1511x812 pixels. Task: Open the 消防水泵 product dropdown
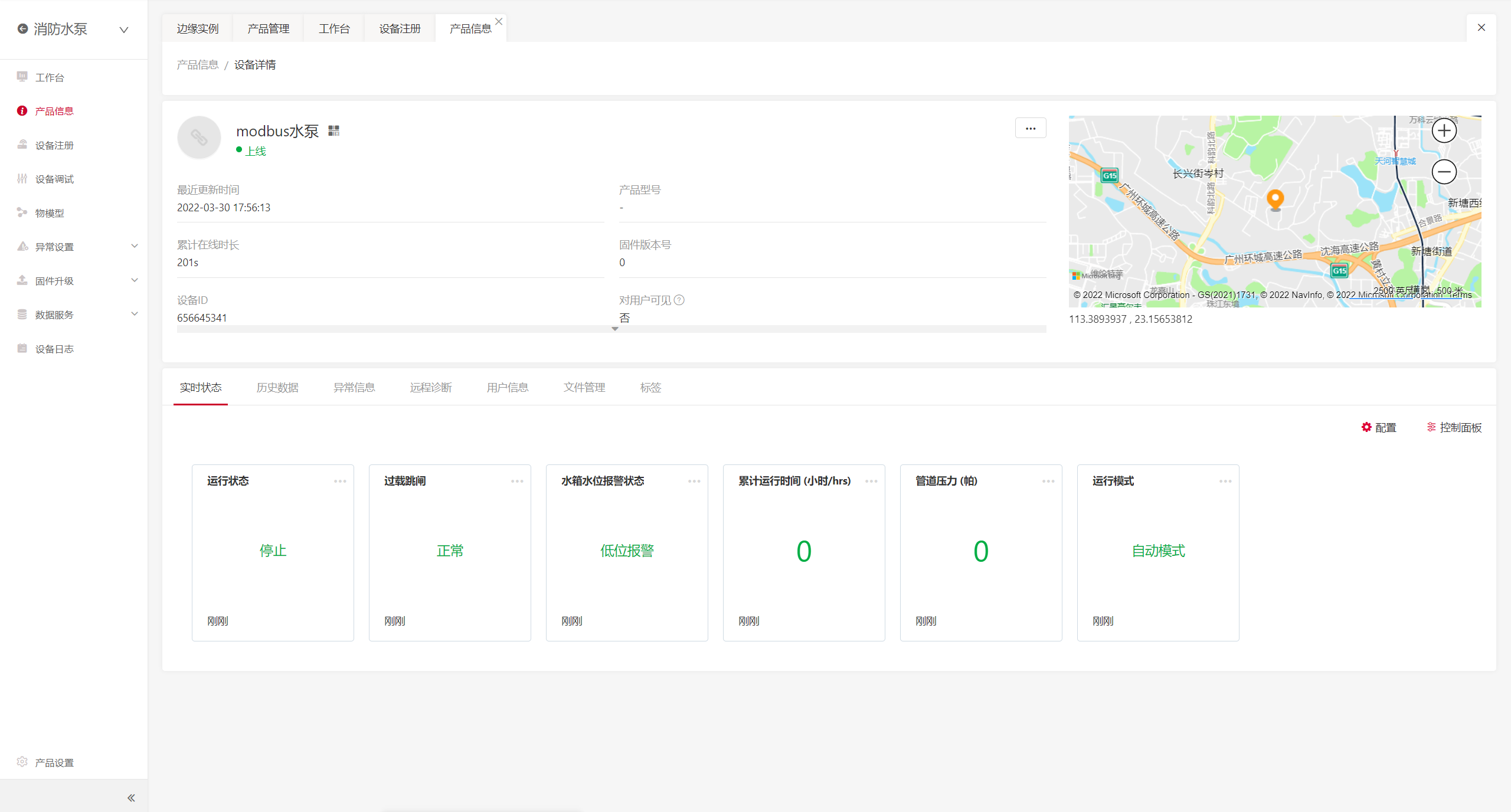[x=123, y=30]
